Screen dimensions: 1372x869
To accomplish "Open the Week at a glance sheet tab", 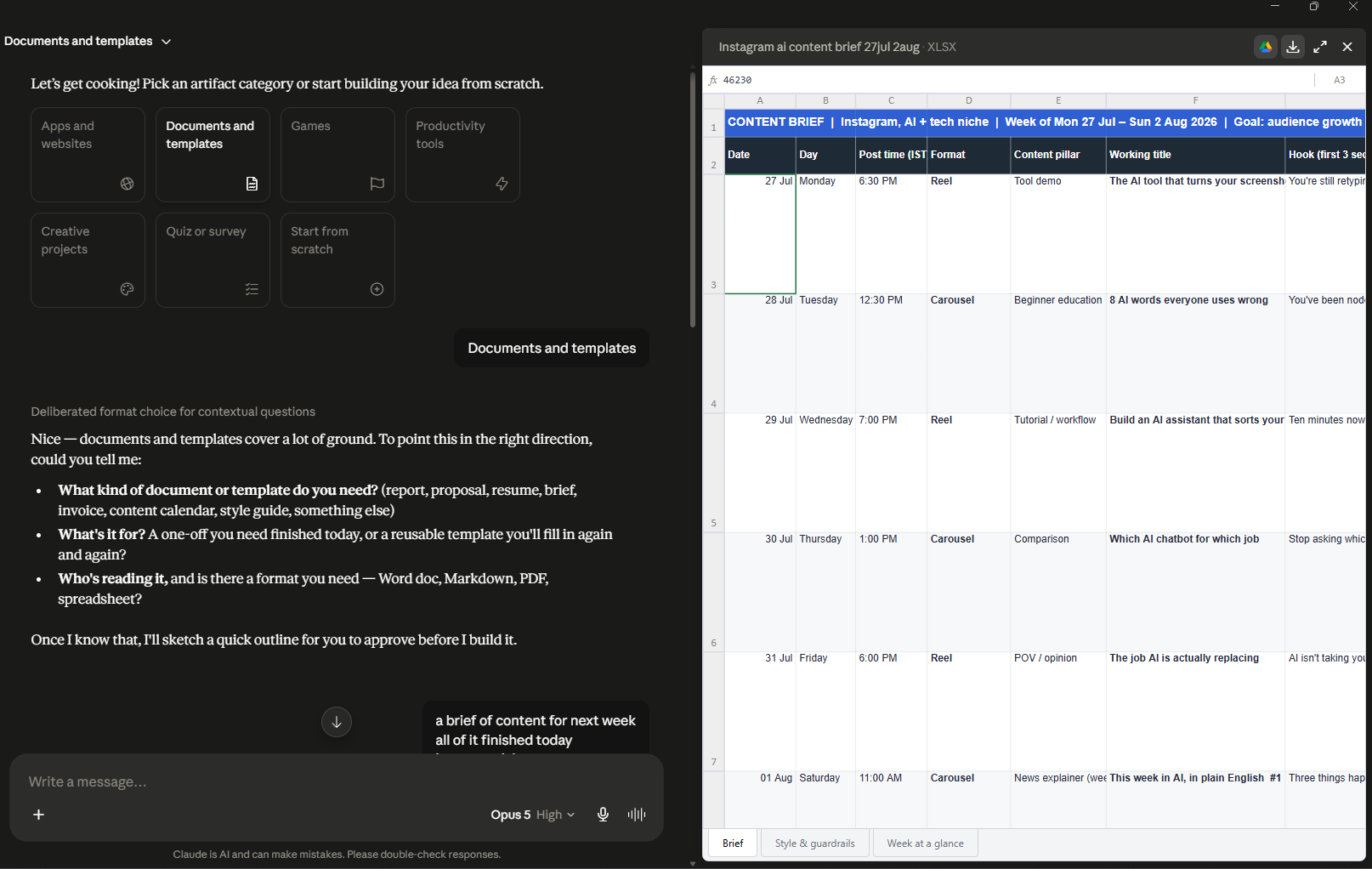I will (x=925, y=843).
